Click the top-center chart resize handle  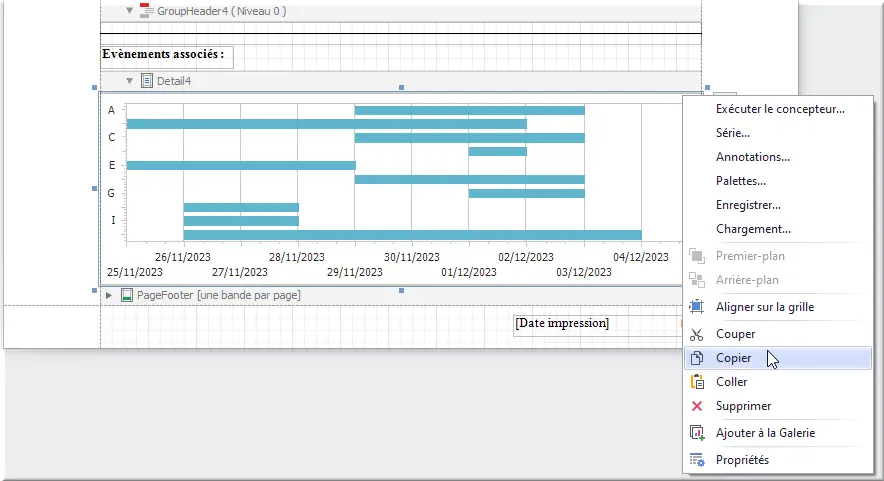click(401, 87)
